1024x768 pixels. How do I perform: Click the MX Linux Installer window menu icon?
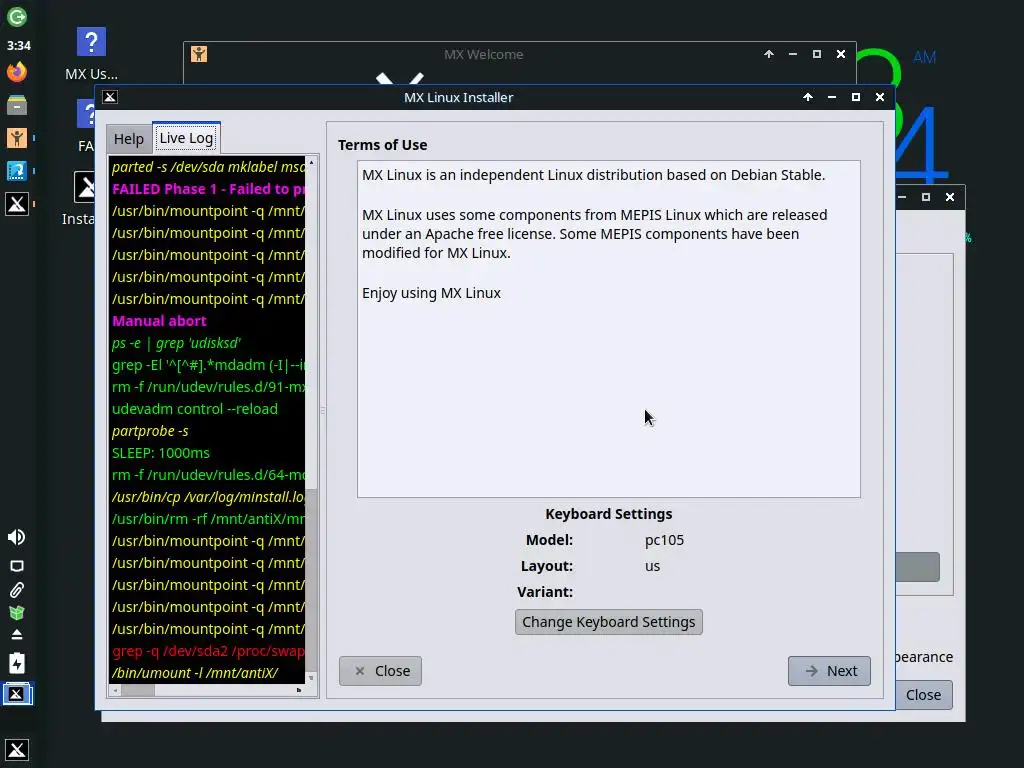coord(110,97)
